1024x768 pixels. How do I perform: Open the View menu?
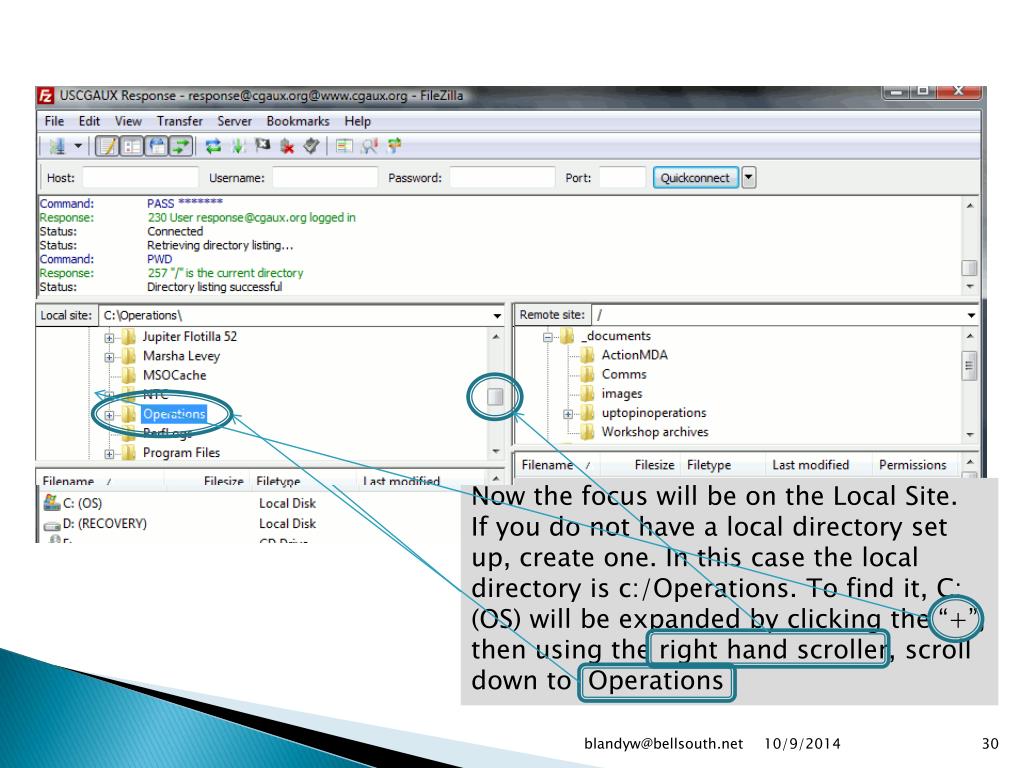128,121
